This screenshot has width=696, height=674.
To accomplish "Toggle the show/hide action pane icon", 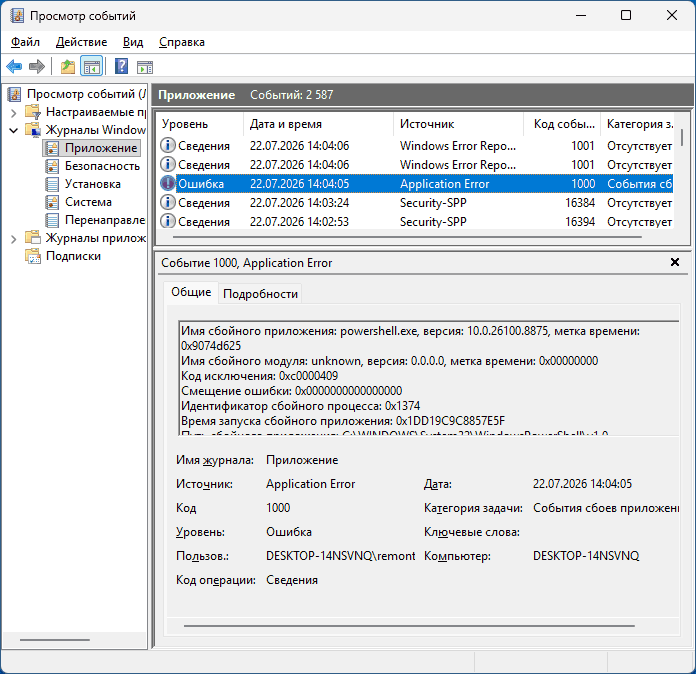I will 145,67.
